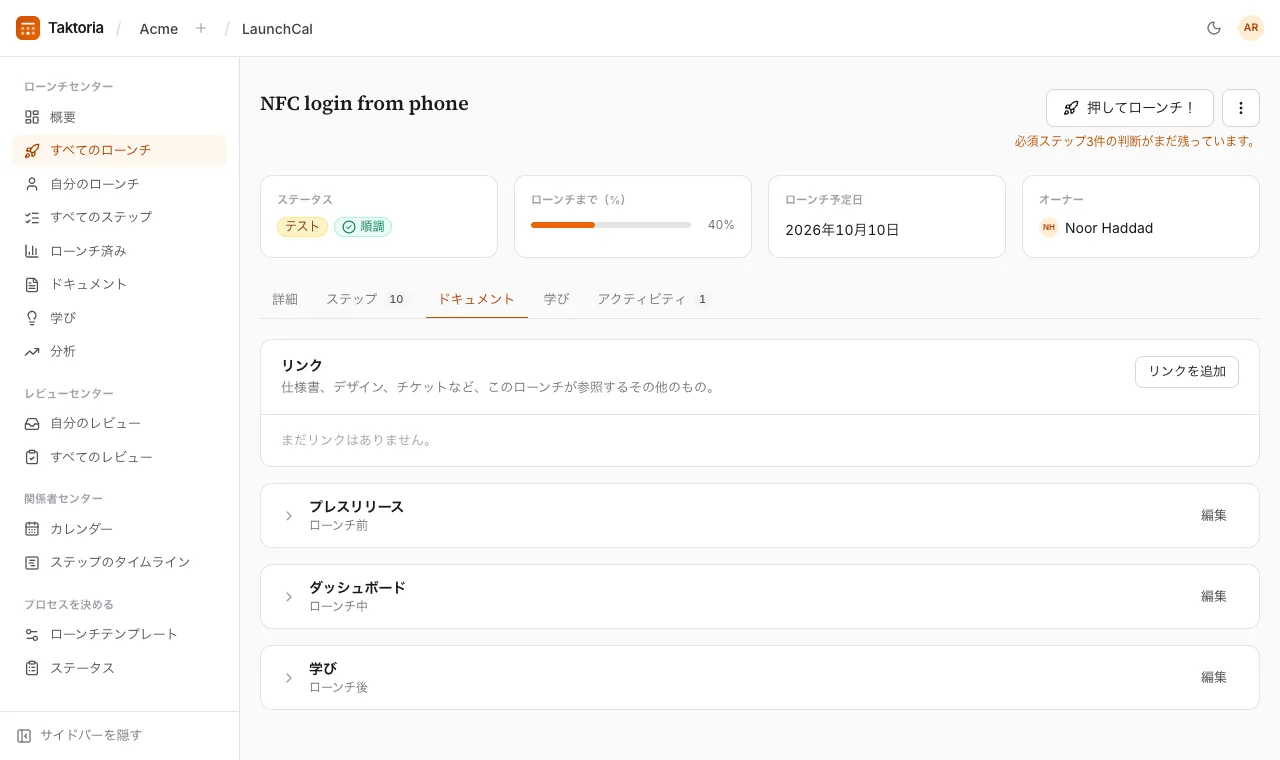Switch to the アクティビティ tab

(x=653, y=299)
